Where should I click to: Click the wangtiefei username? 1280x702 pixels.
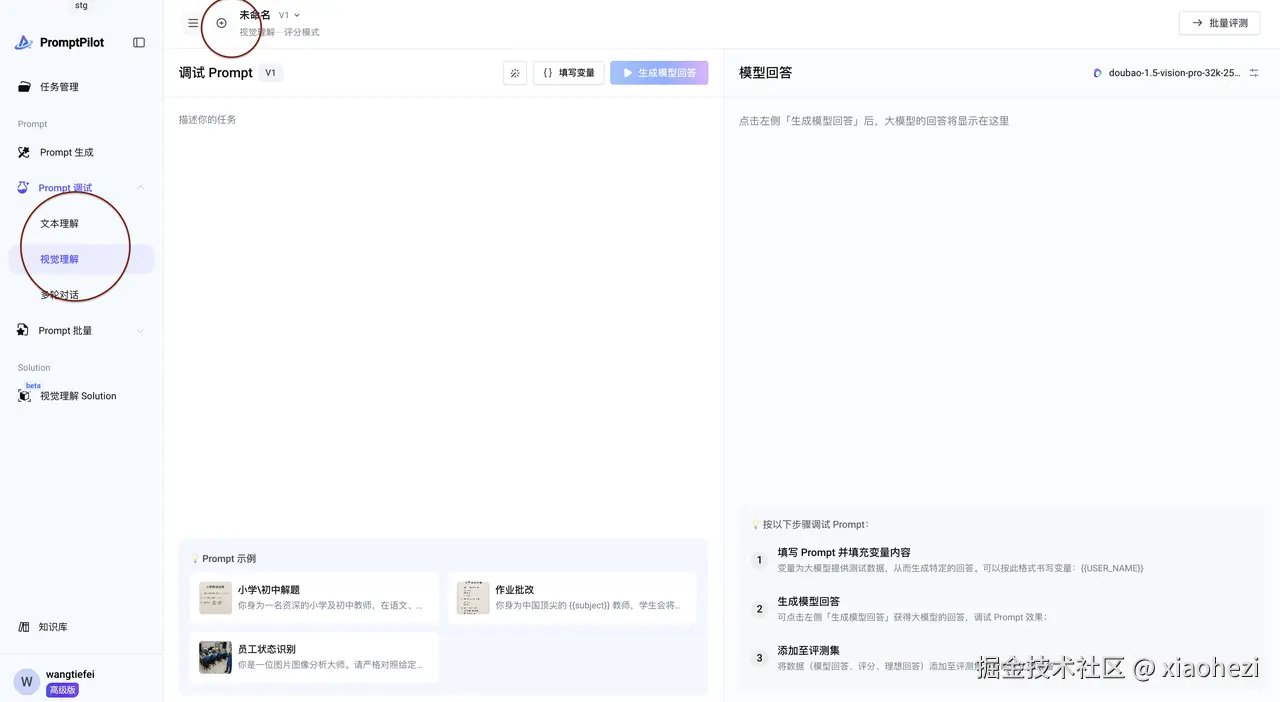pyautogui.click(x=70, y=675)
